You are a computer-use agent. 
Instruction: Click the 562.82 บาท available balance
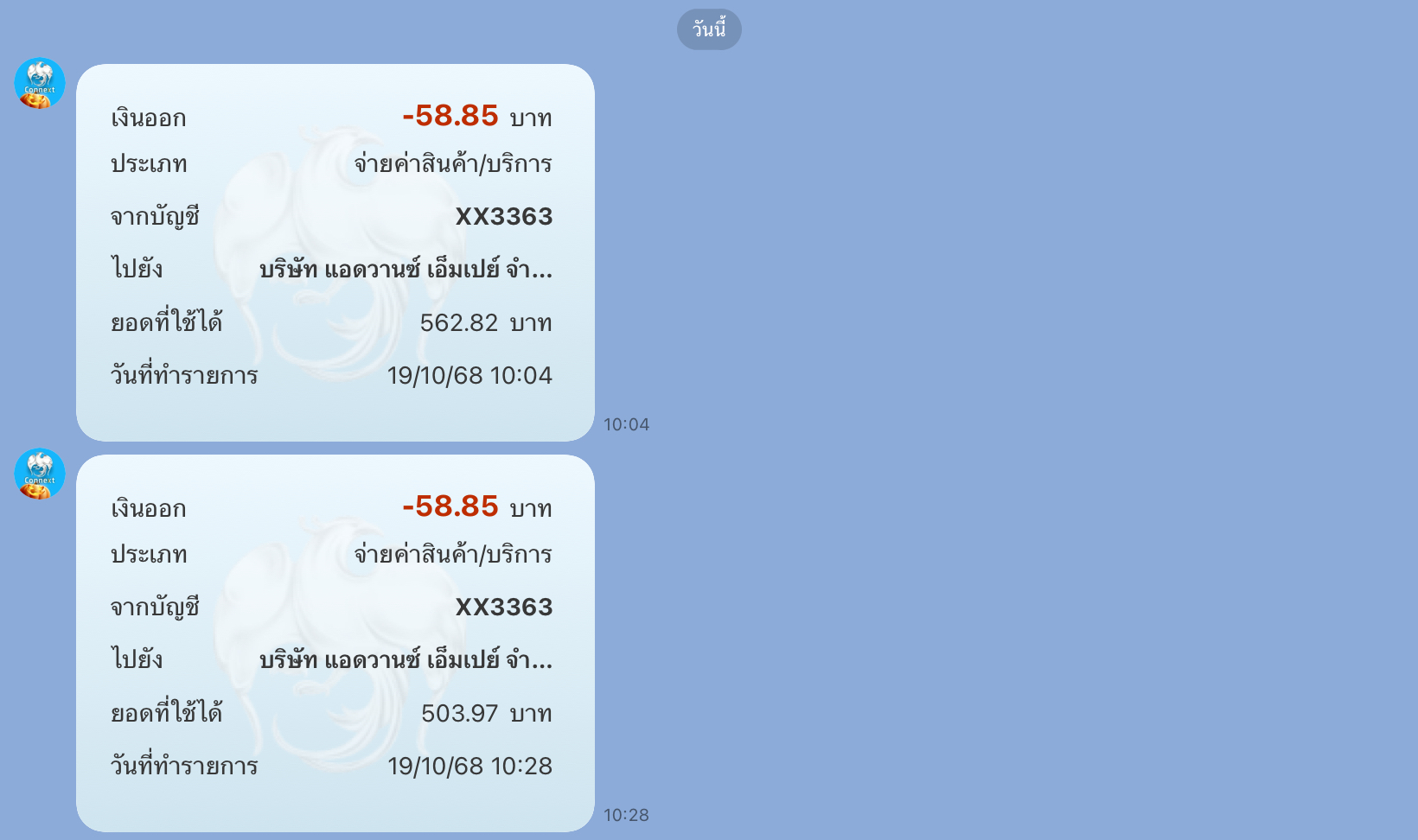486,322
